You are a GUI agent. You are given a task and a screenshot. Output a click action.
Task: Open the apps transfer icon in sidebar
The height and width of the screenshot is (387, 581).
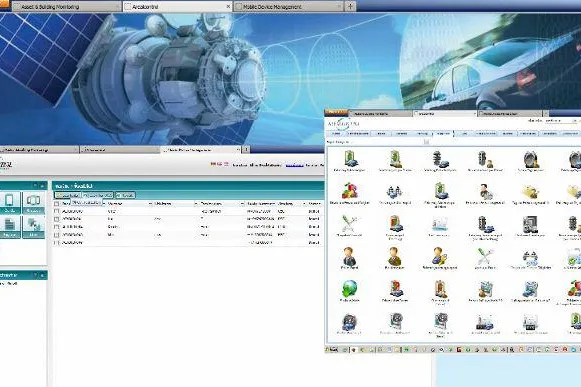[x=33, y=227]
